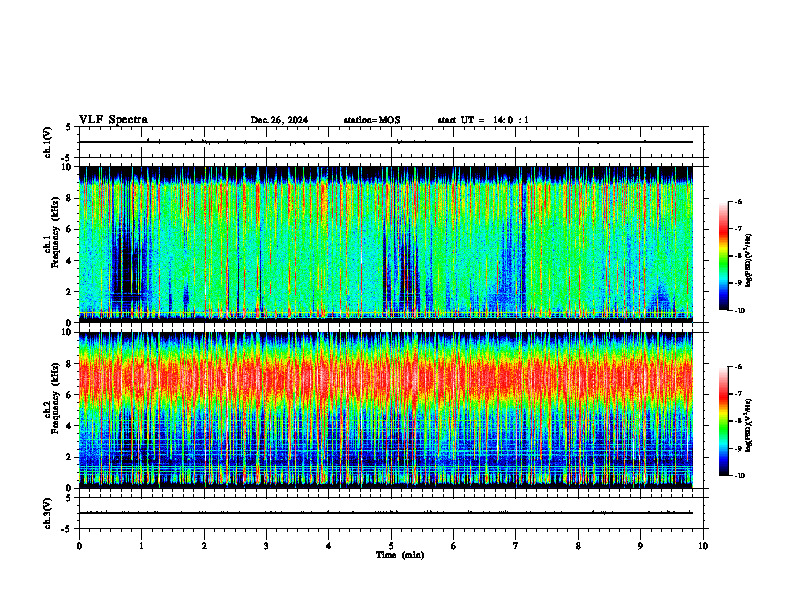Select the date "Dec. 26, 2024" in the header
This screenshot has height=612, width=792.
[x=279, y=120]
